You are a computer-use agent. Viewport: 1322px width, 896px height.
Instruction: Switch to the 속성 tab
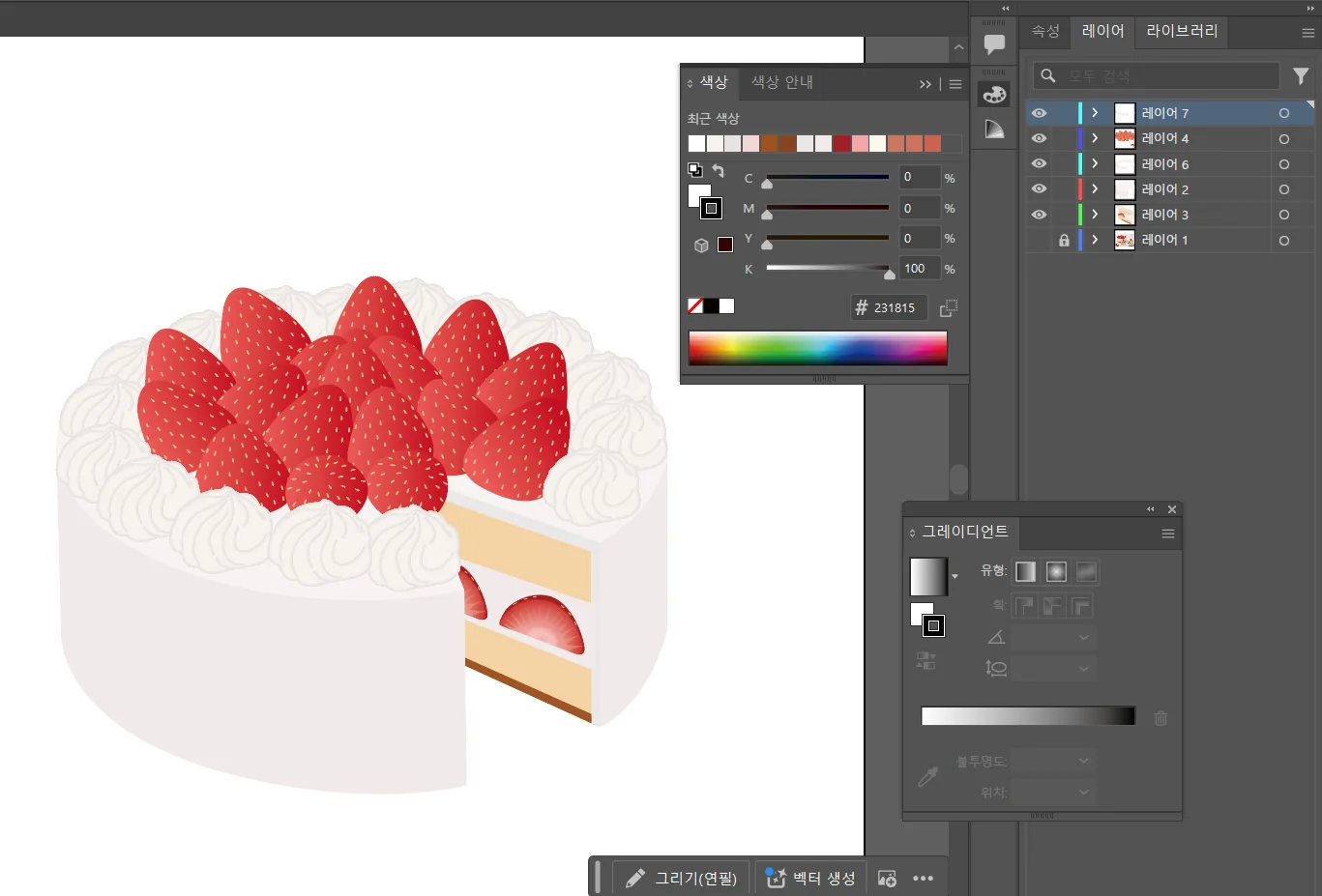click(x=1045, y=31)
